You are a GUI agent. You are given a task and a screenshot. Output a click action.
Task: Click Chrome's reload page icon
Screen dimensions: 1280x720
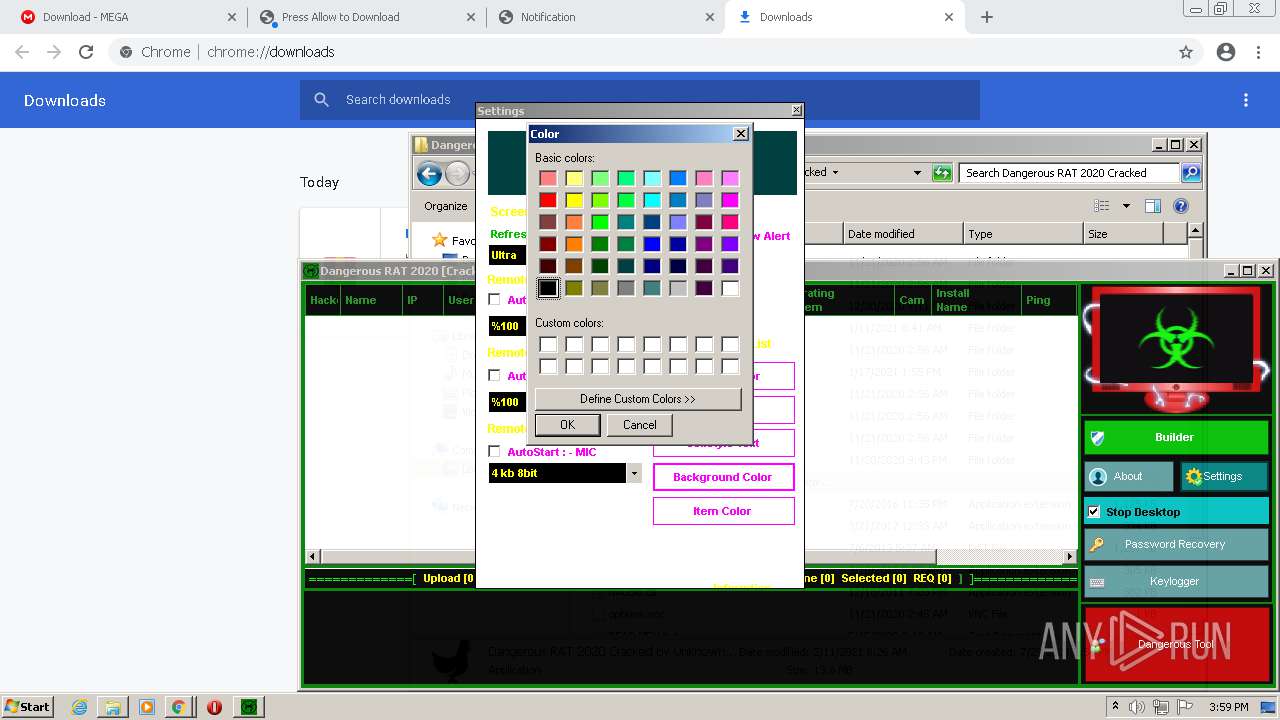(86, 52)
